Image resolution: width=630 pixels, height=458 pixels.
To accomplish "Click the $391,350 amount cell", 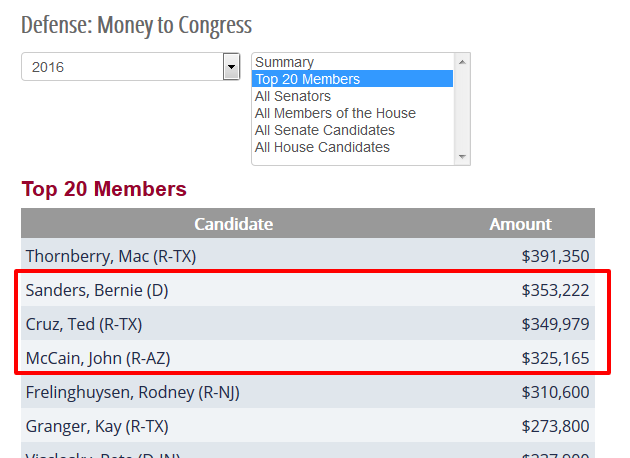I will click(555, 256).
